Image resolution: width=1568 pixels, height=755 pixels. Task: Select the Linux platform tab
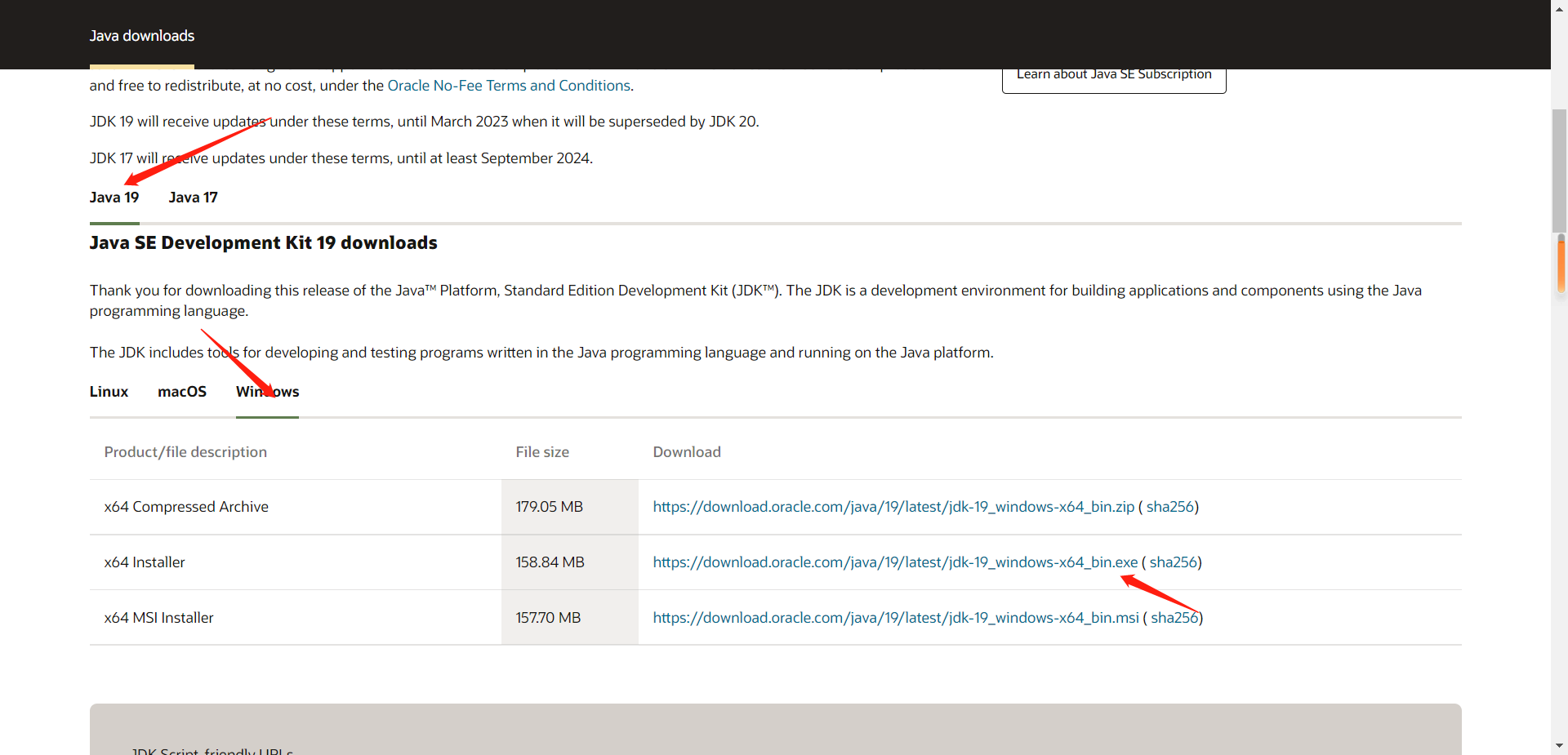(x=109, y=392)
